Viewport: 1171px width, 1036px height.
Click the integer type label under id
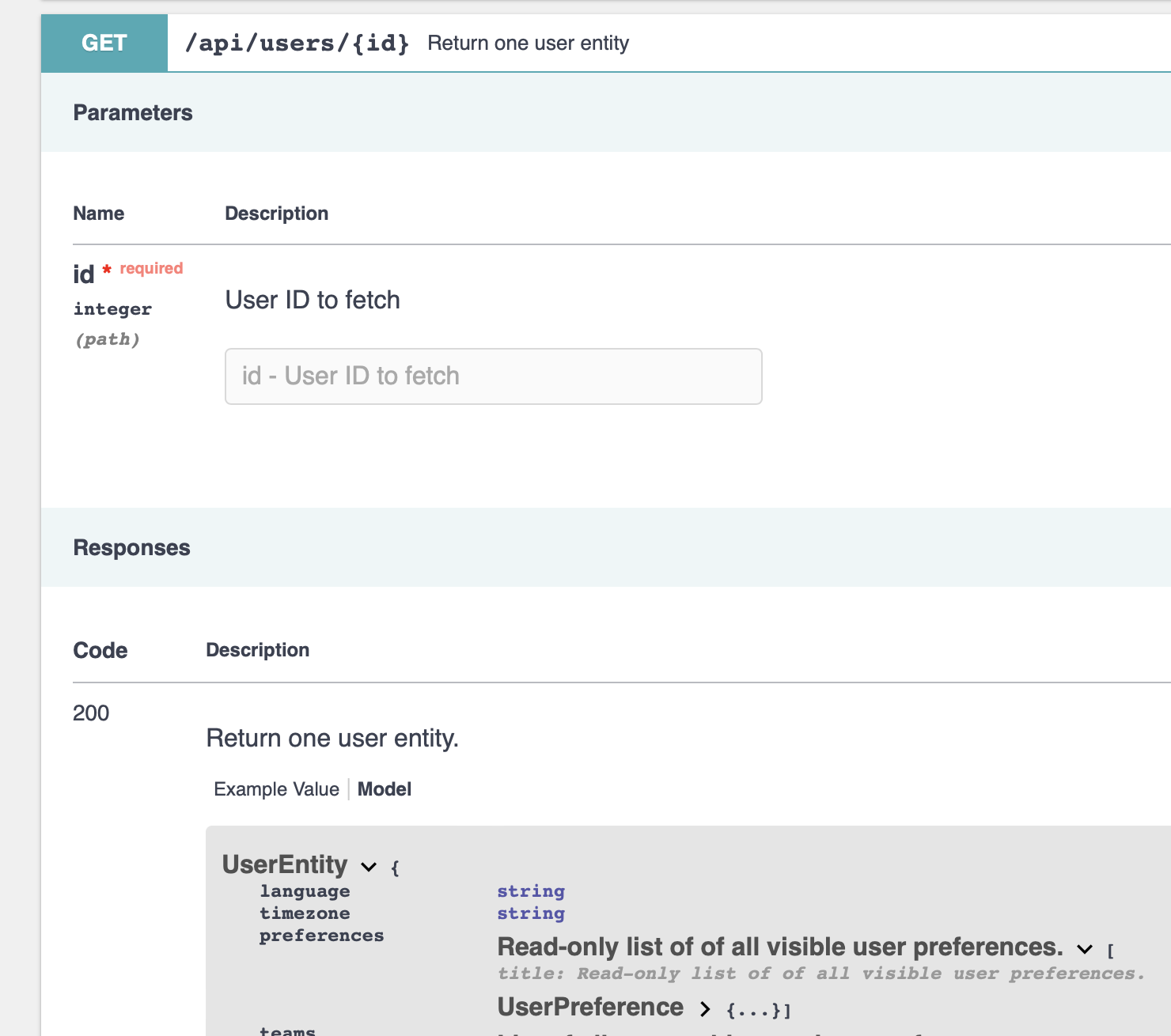click(x=112, y=308)
